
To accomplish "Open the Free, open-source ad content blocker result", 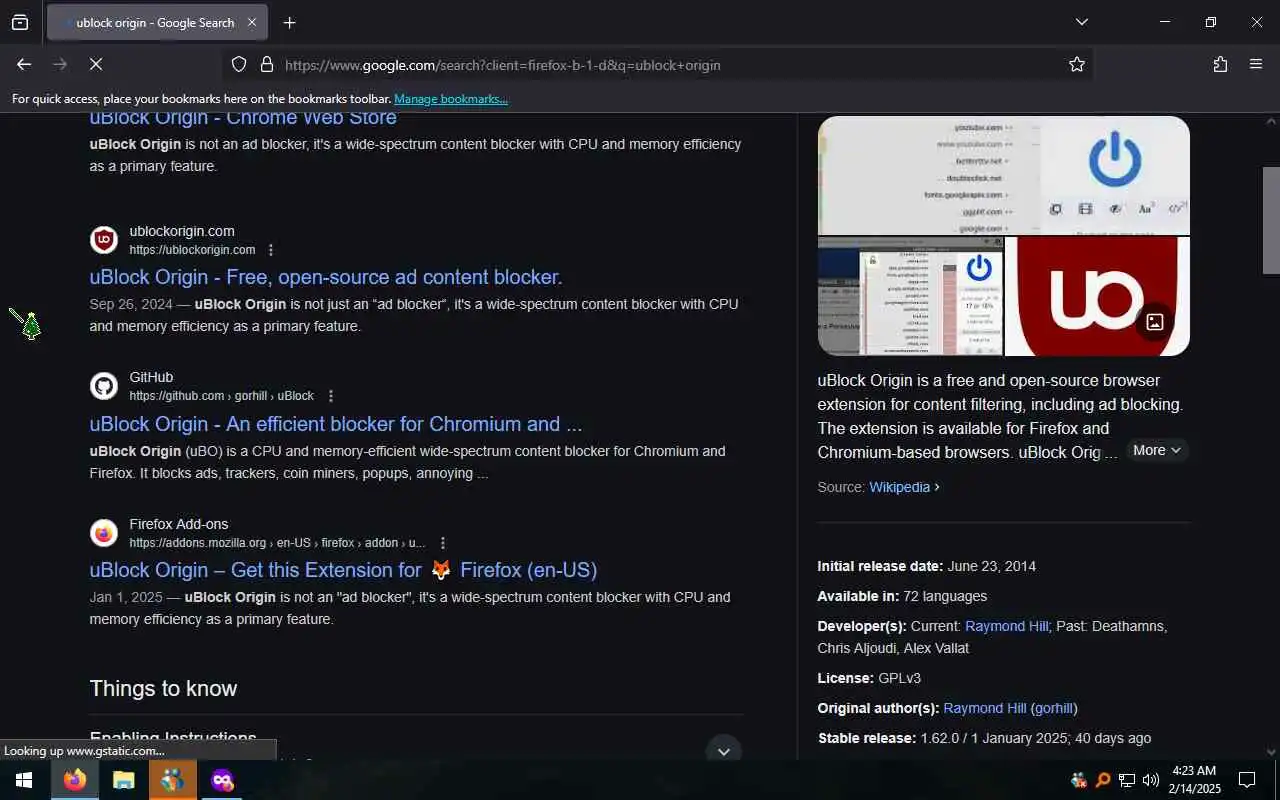I will 326,277.
